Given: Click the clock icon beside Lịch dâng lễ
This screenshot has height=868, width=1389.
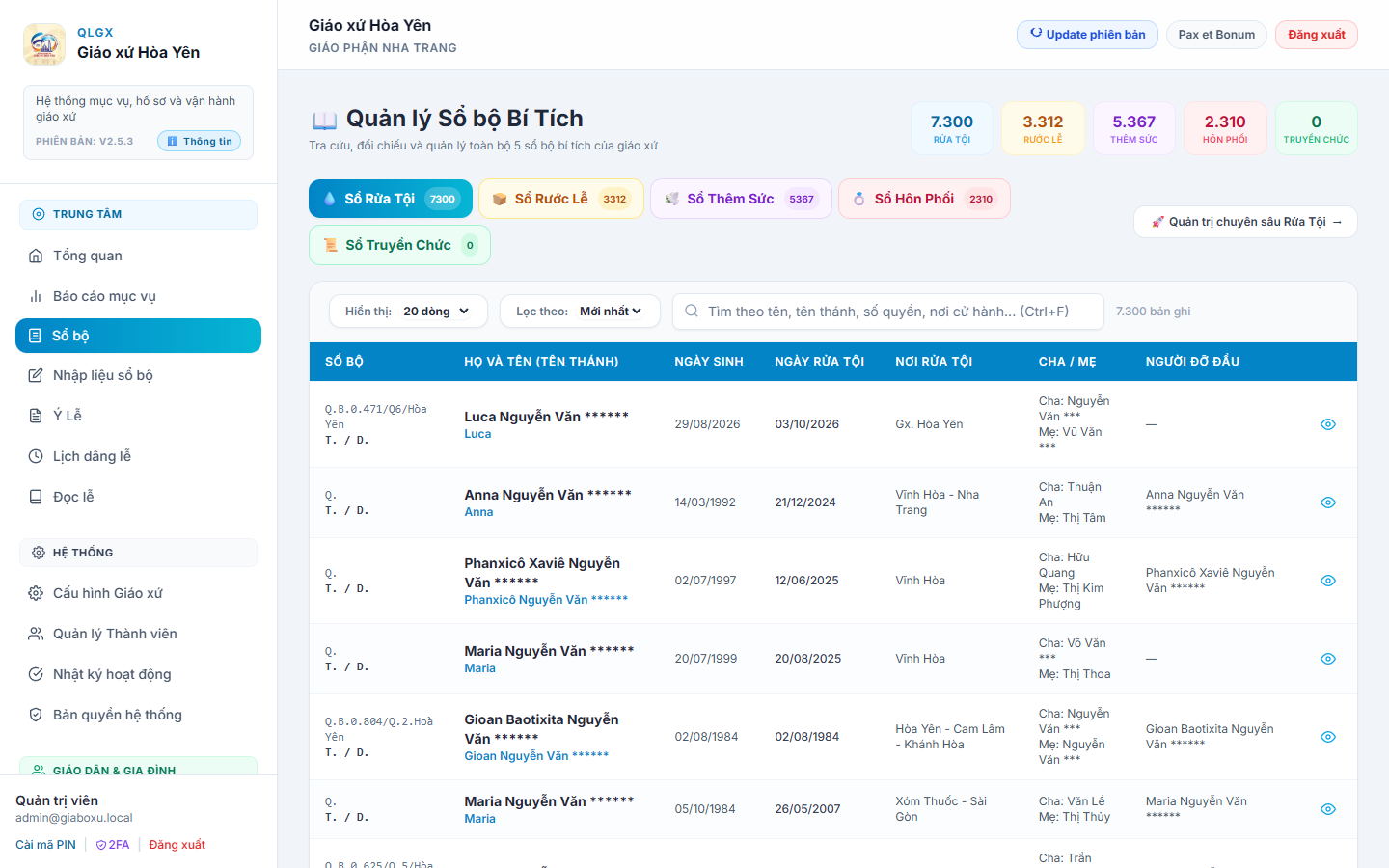Looking at the screenshot, I should coord(36,456).
